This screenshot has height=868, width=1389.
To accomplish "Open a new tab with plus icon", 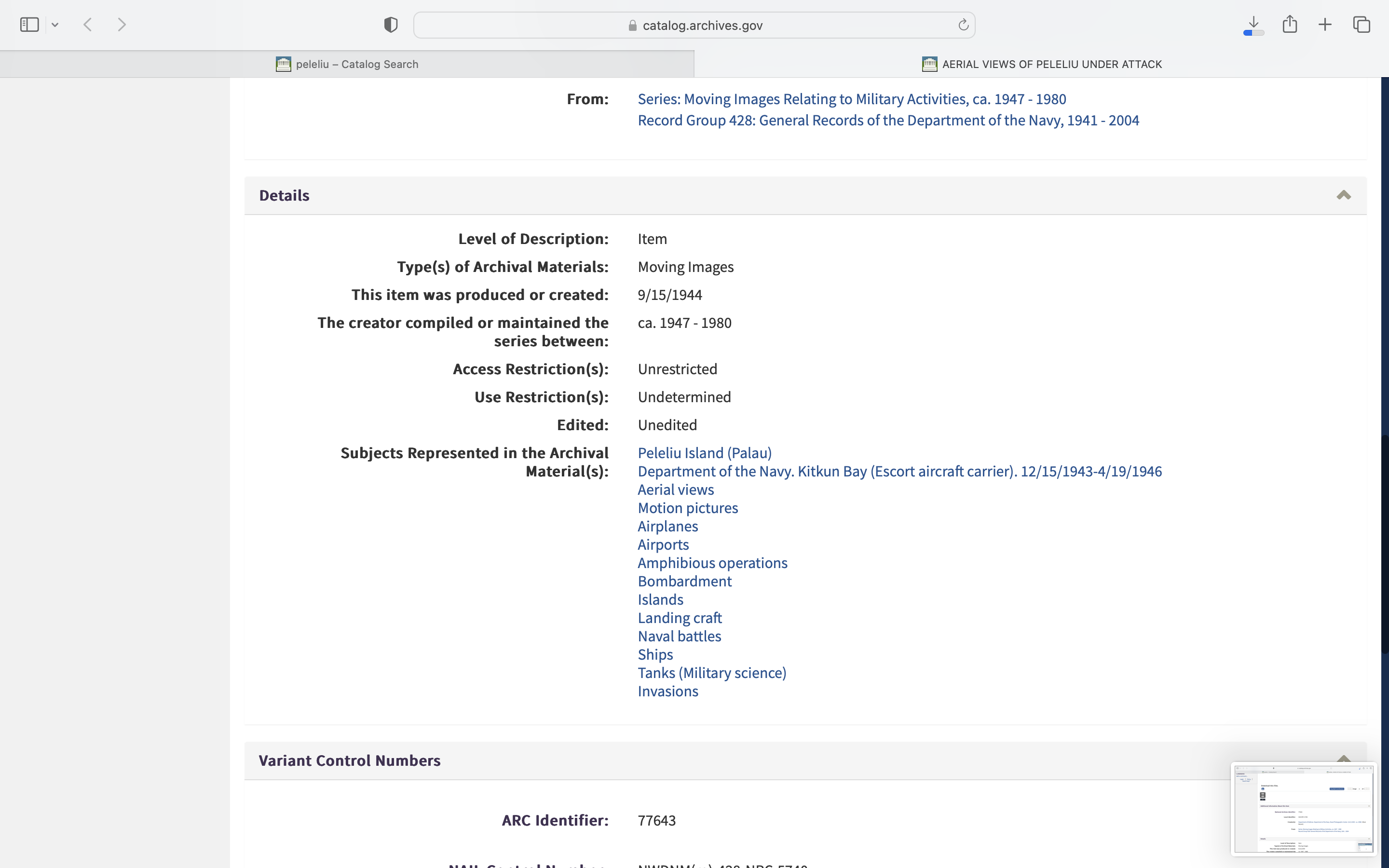I will click(1325, 25).
